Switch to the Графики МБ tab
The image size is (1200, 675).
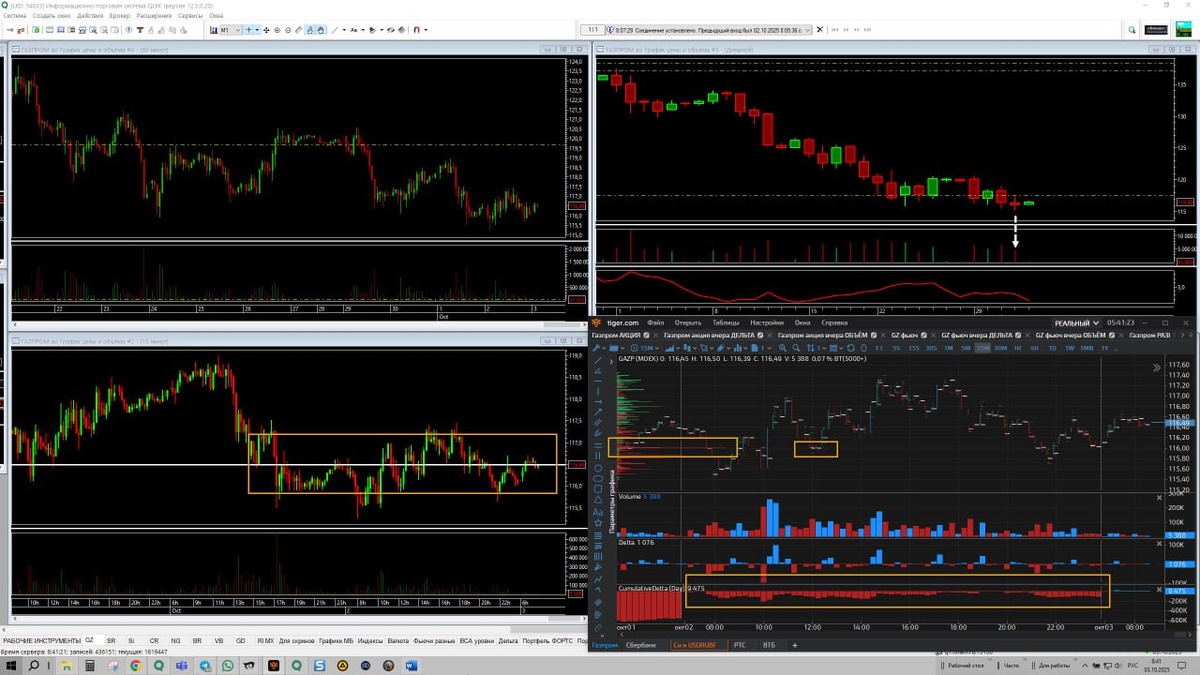(x=335, y=640)
